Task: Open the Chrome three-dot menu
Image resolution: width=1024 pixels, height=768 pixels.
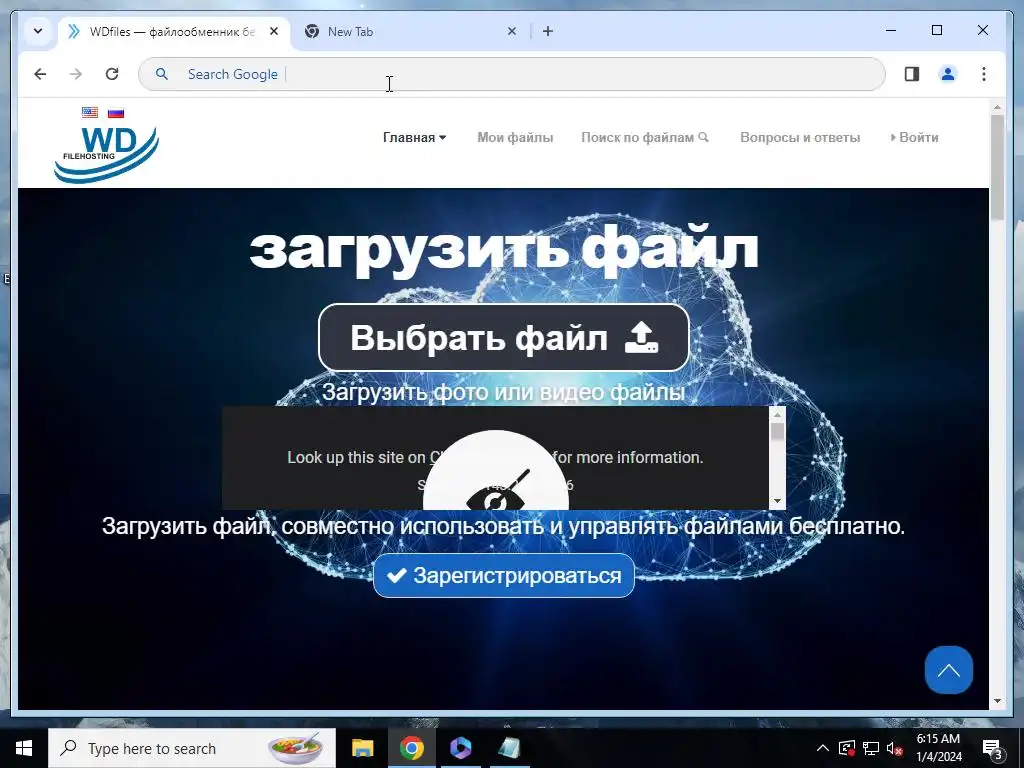Action: click(984, 74)
